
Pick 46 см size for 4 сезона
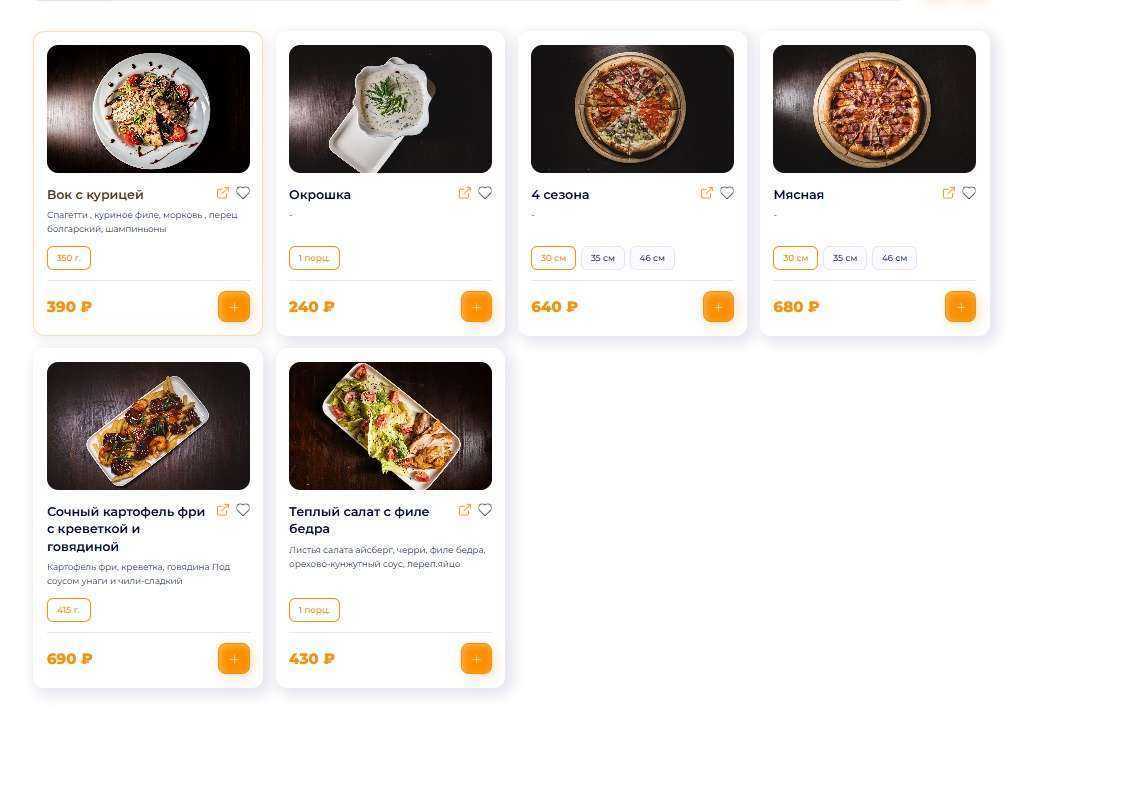[652, 258]
